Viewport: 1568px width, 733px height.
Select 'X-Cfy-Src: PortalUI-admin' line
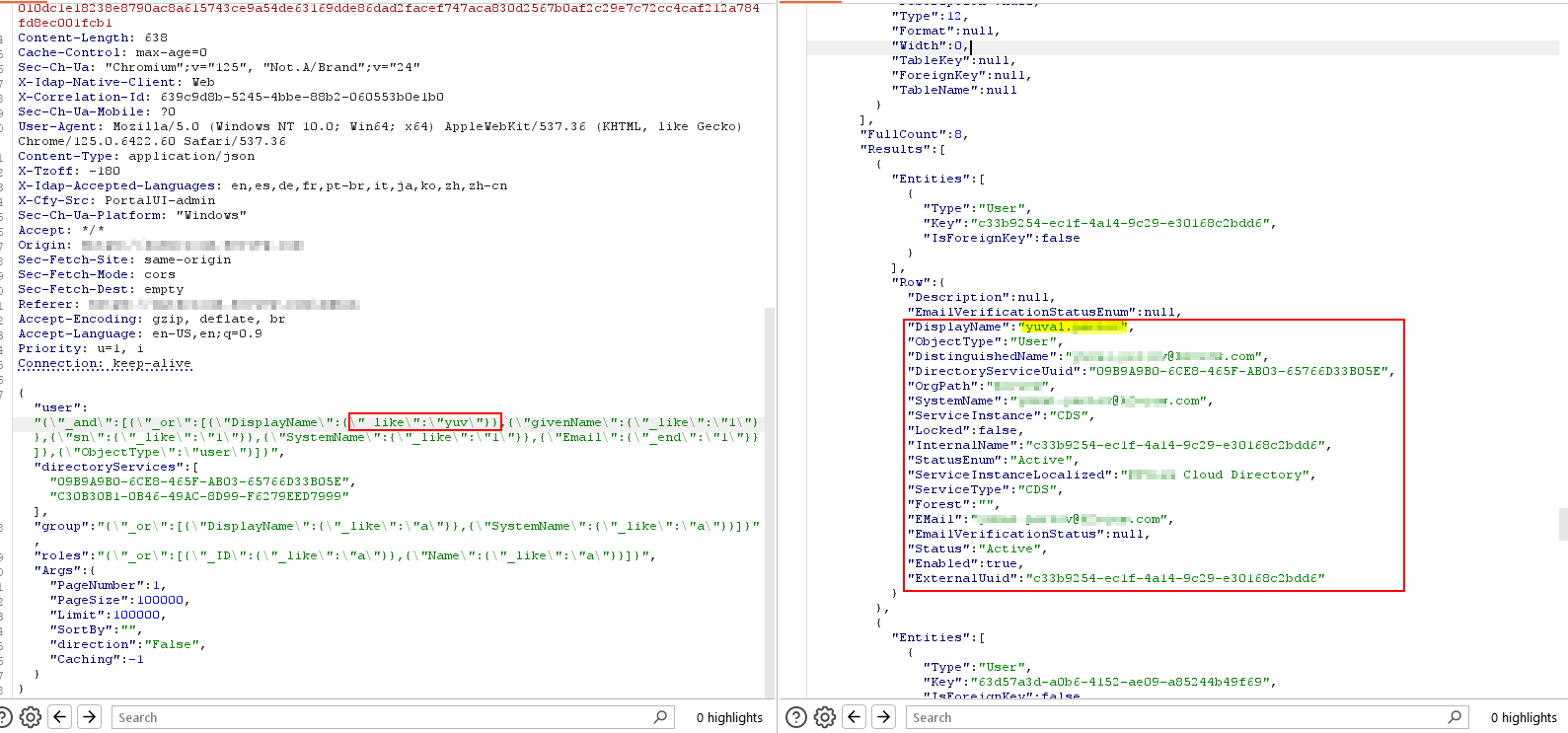[116, 200]
